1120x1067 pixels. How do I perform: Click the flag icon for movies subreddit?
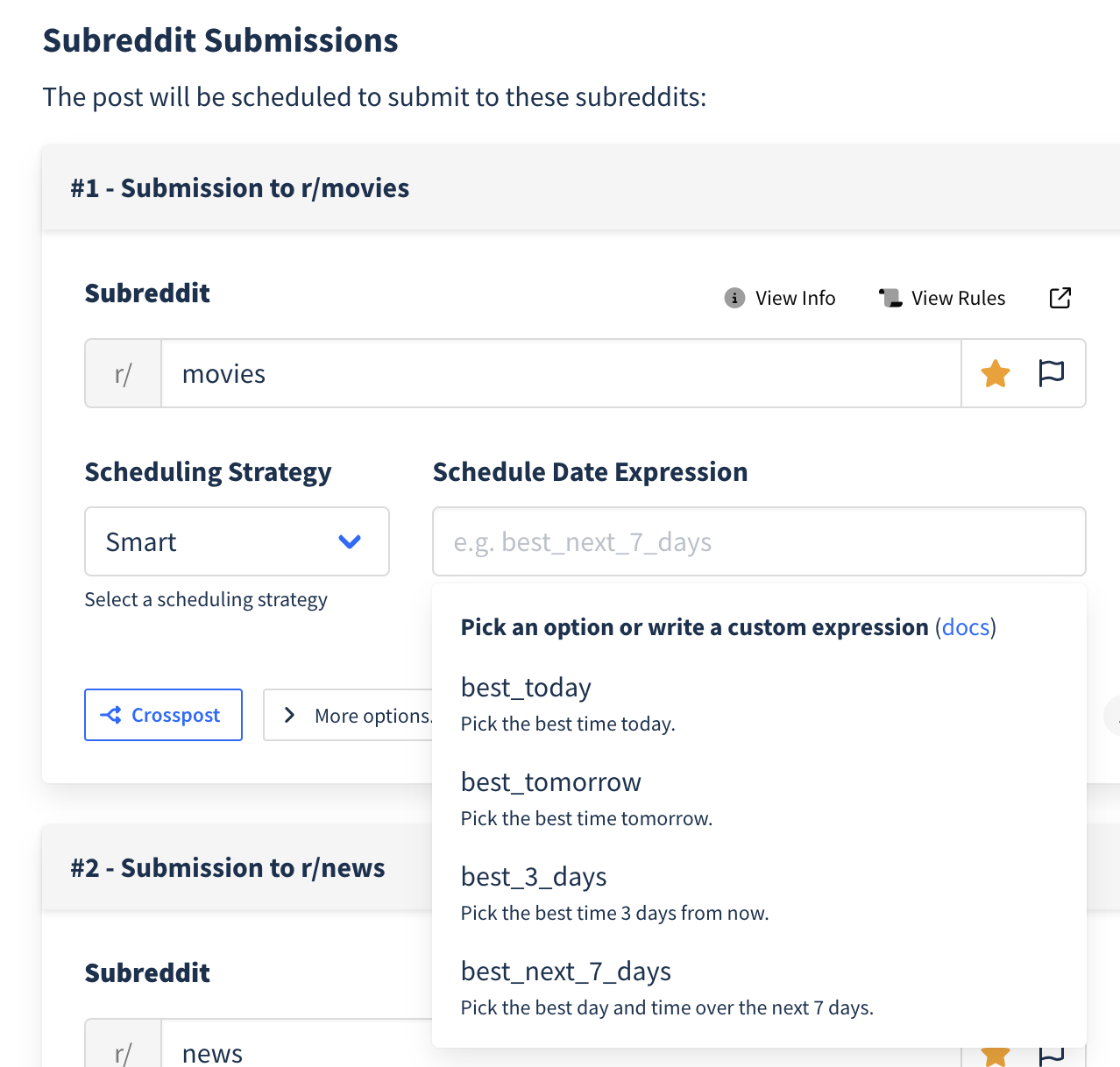(1051, 373)
